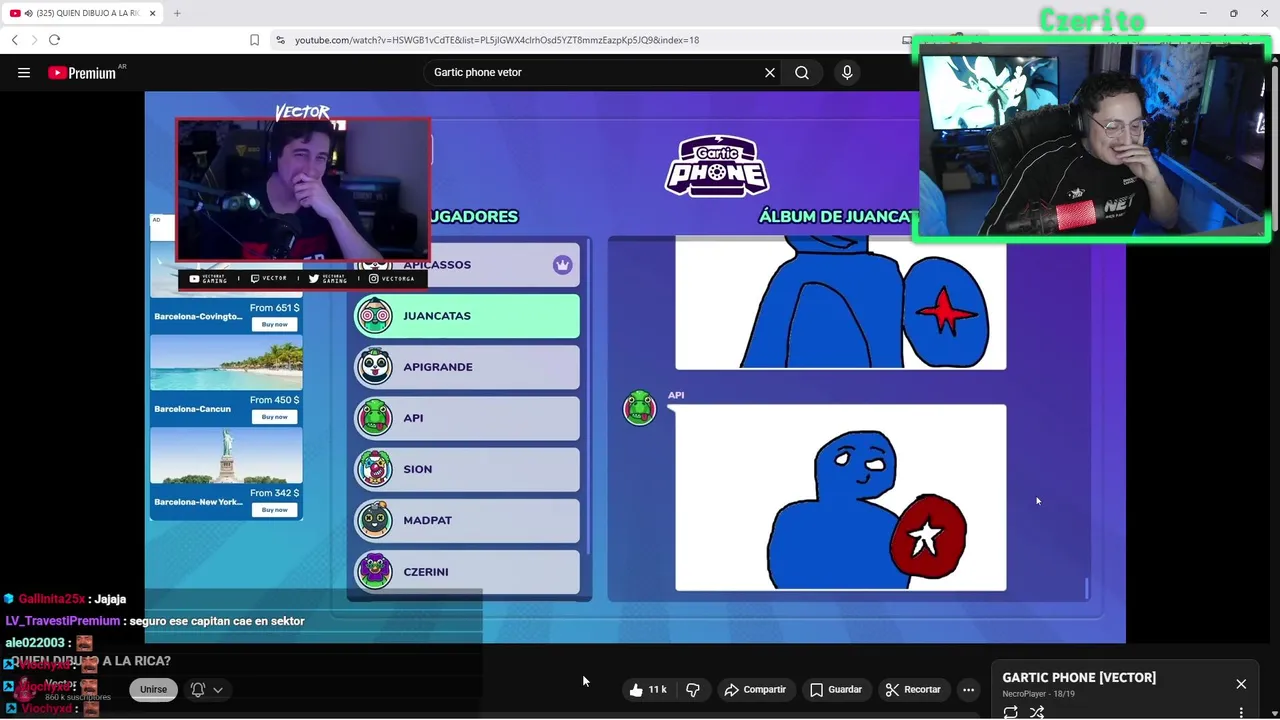This screenshot has height=720, width=1280.
Task: Click Barcelona-Covington Buy now button
Action: [275, 324]
